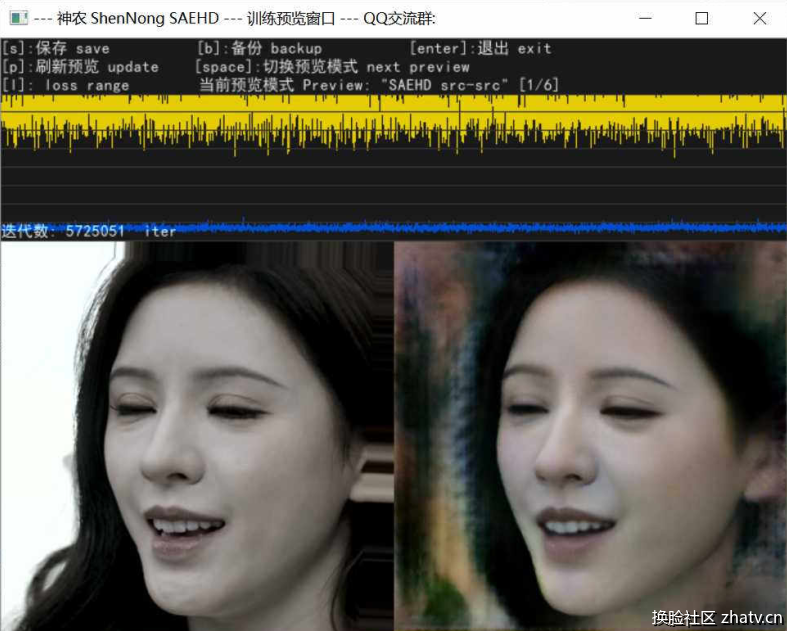Maximize the training preview window
The width and height of the screenshot is (787, 631).
point(702,19)
